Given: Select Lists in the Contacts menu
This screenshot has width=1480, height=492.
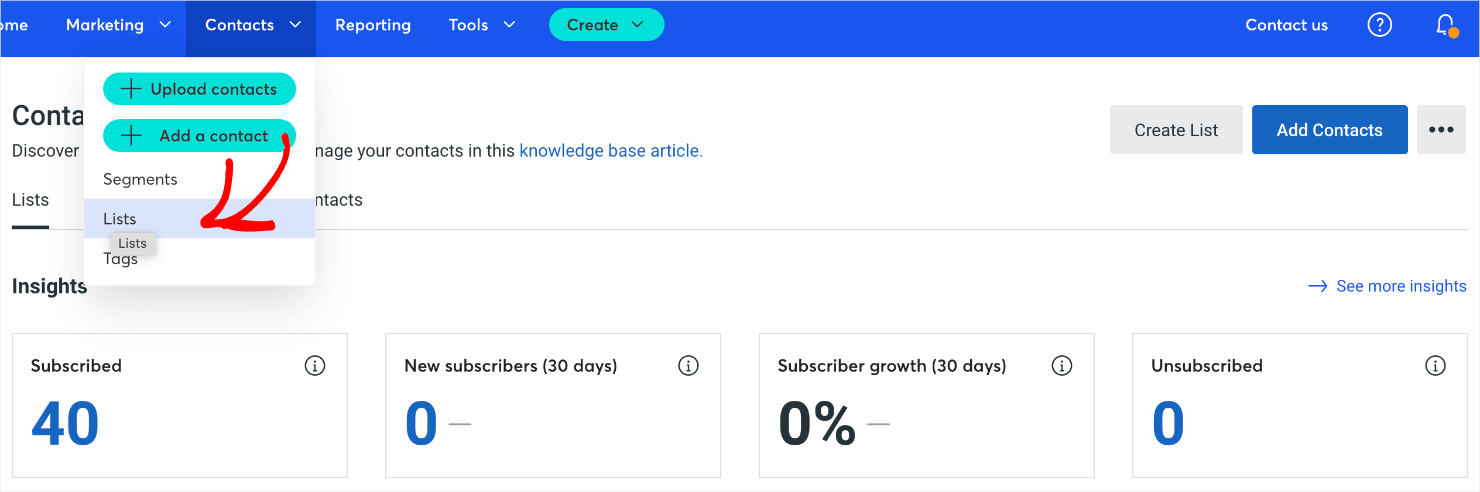Looking at the screenshot, I should coord(120,219).
